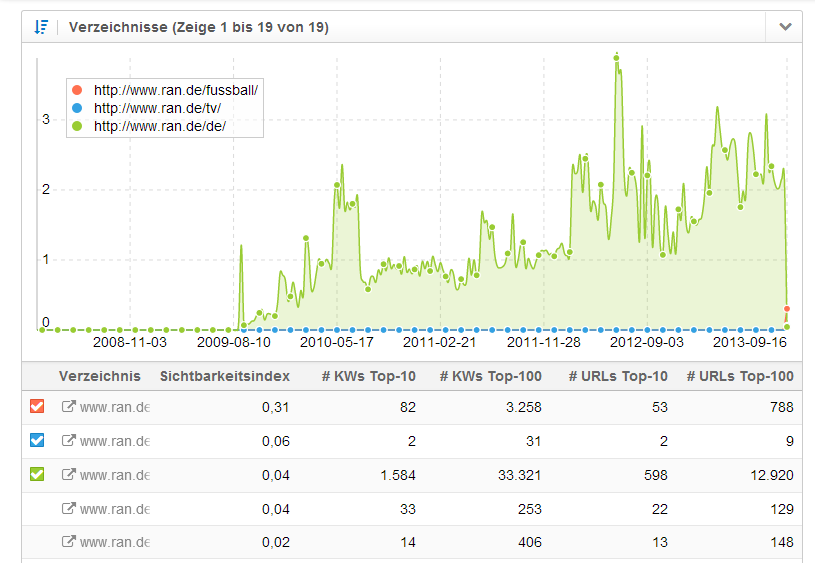
Task: Open external link icon in first row
Action: 68,407
